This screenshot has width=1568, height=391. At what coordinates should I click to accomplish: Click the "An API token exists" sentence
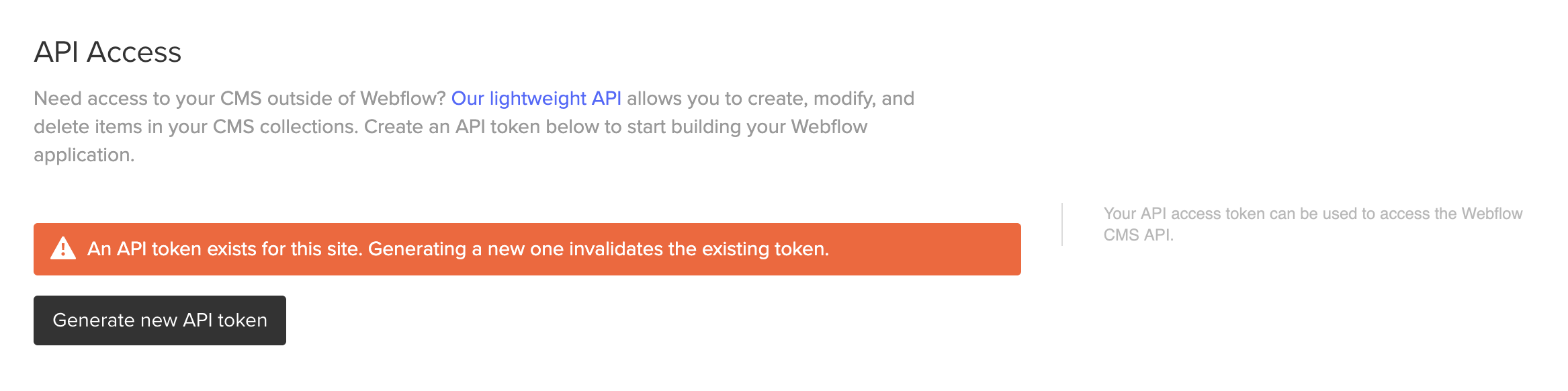point(225,249)
